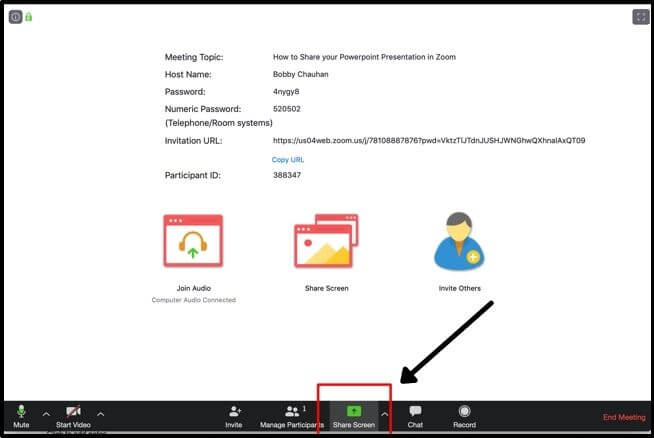The height and width of the screenshot is (438, 654).
Task: Click the large Share Screen picture icon
Action: click(x=326, y=243)
